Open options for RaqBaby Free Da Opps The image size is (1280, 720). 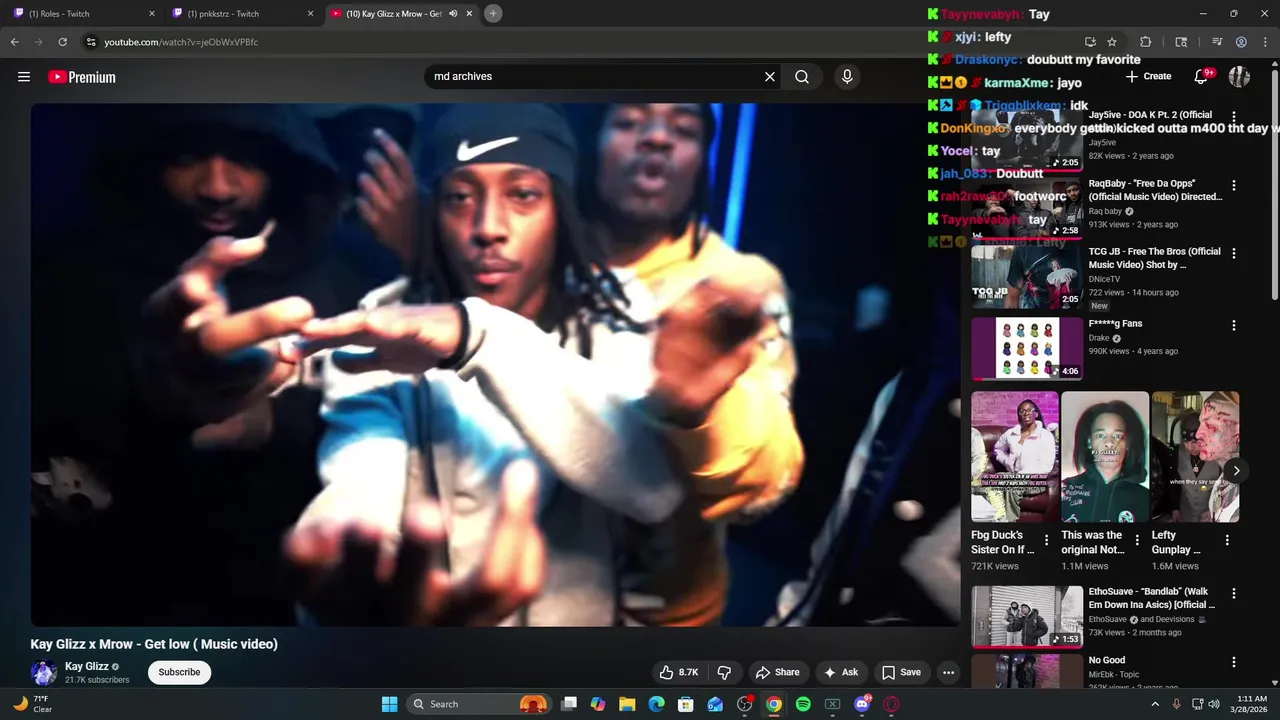1234,186
